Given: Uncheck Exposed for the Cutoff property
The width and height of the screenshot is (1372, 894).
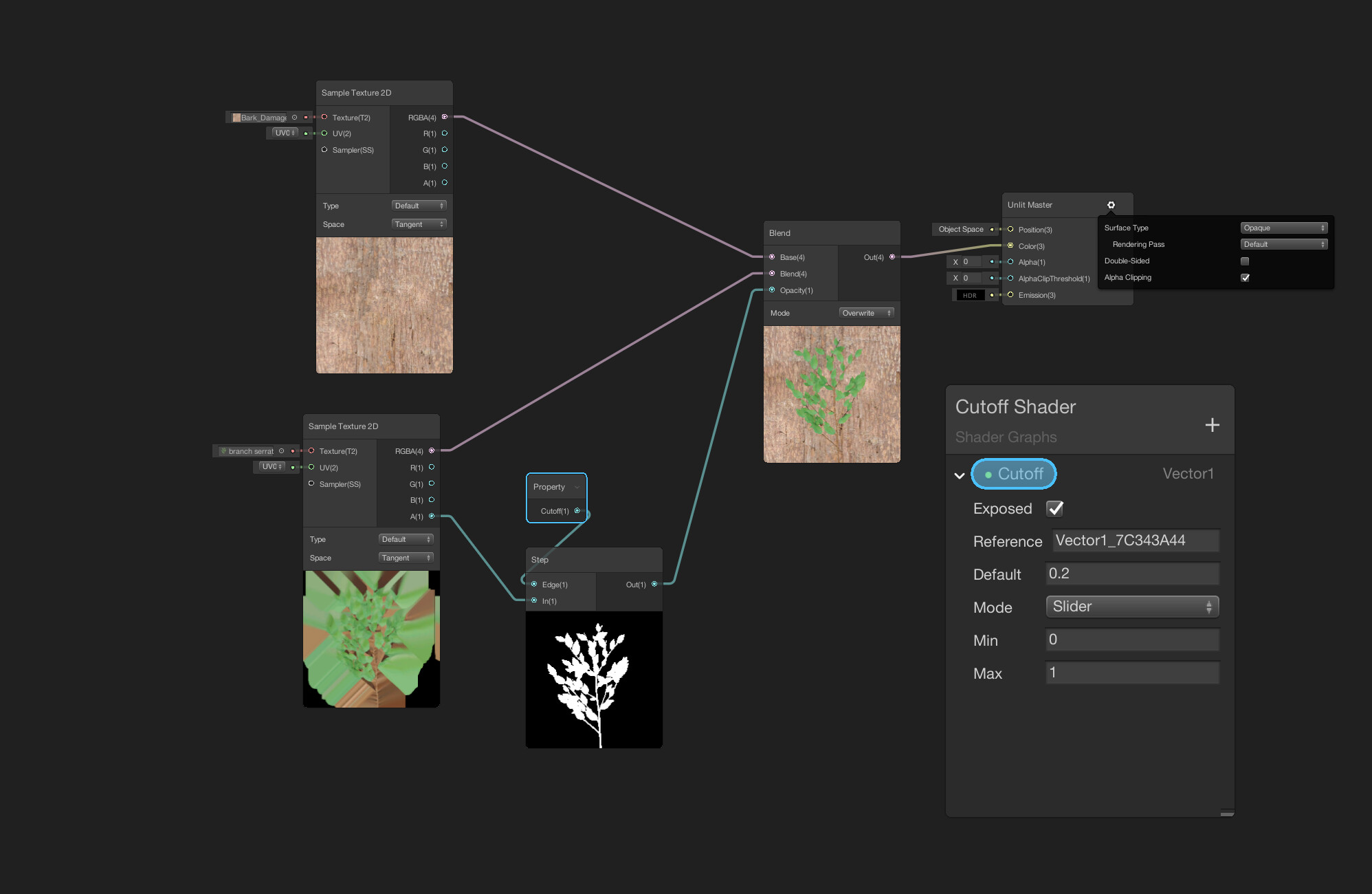Looking at the screenshot, I should 1054,508.
